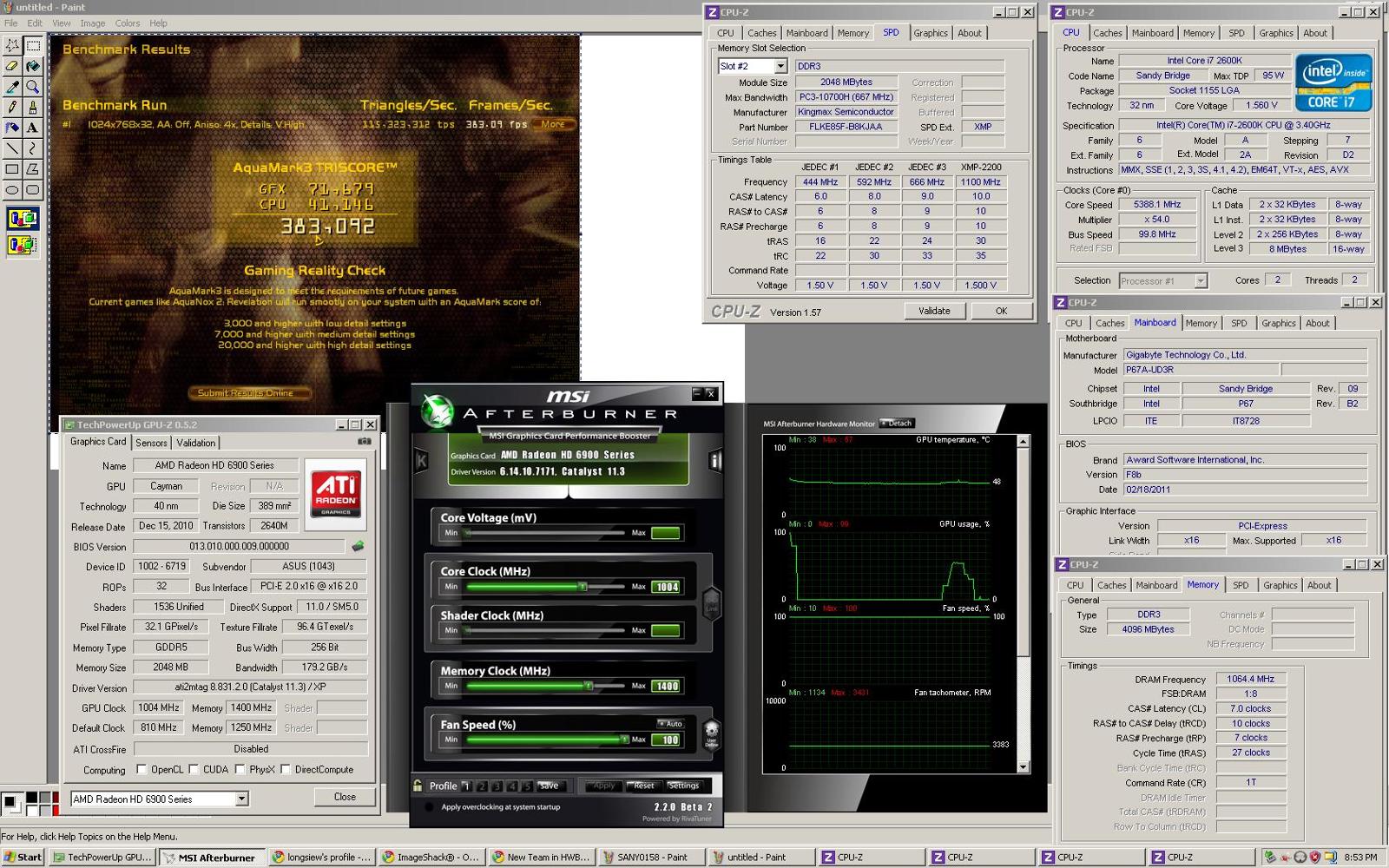
Task: Select Afterburner profile slot 1
Action: pyautogui.click(x=467, y=786)
